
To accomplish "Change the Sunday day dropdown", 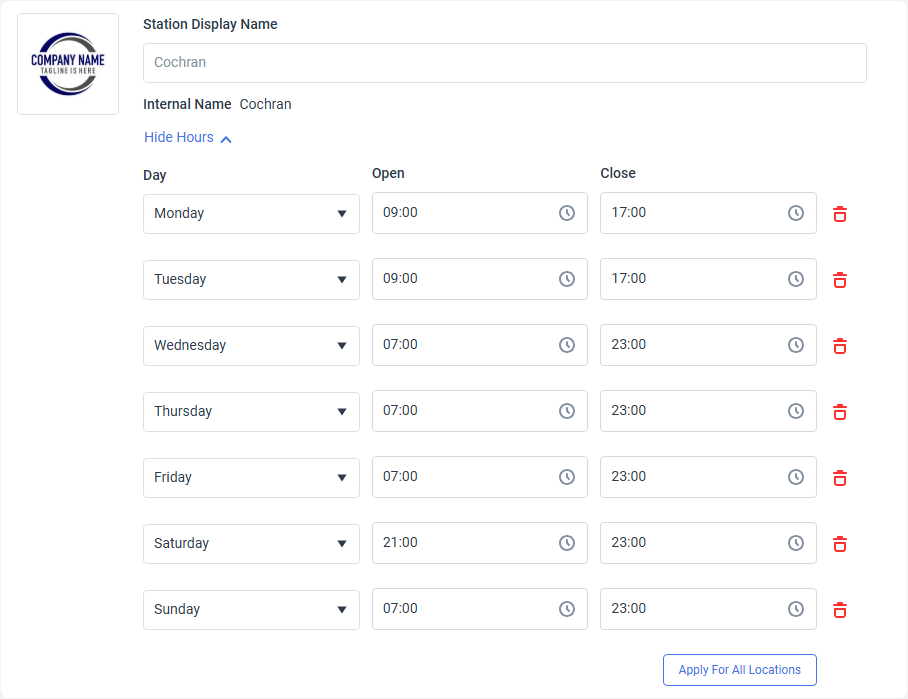I will 251,610.
